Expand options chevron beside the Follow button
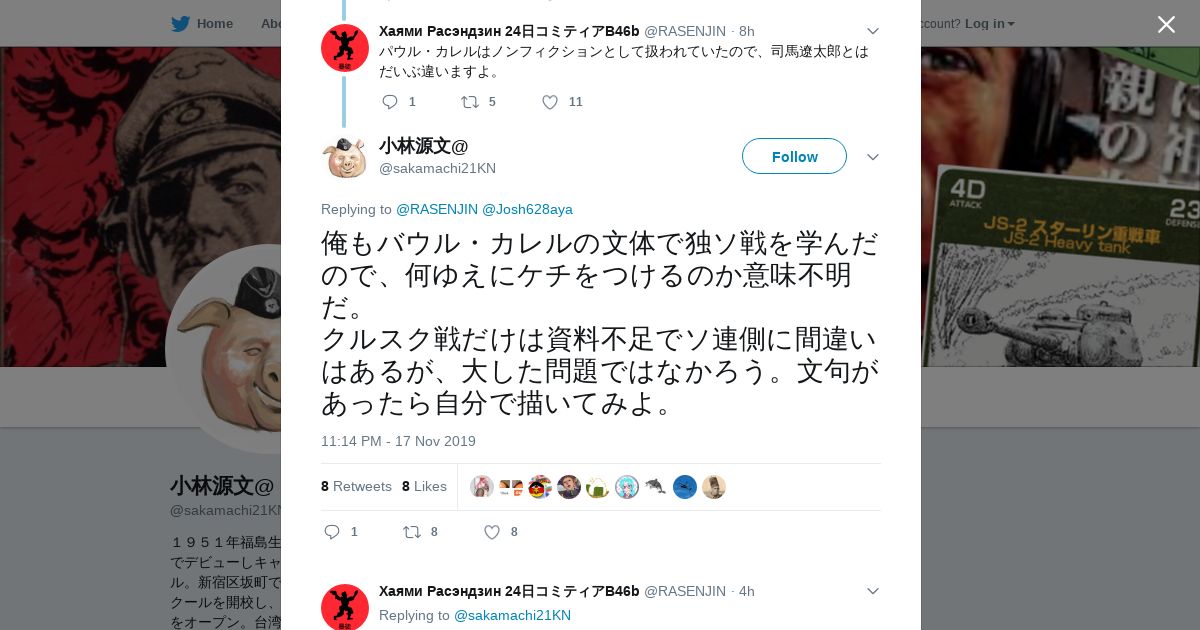Viewport: 1200px width, 630px height. tap(873, 157)
